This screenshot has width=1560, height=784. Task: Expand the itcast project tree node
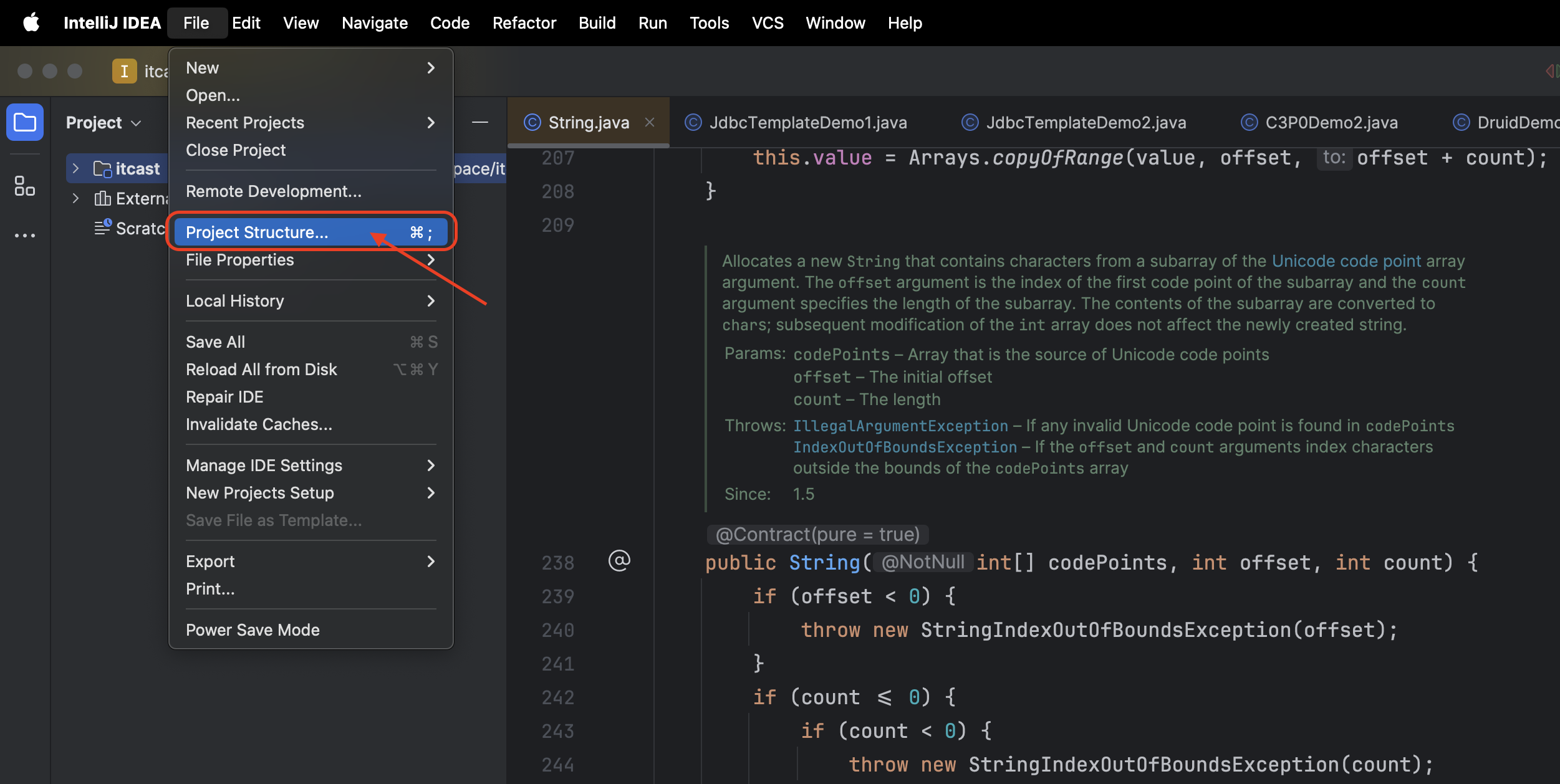point(76,168)
